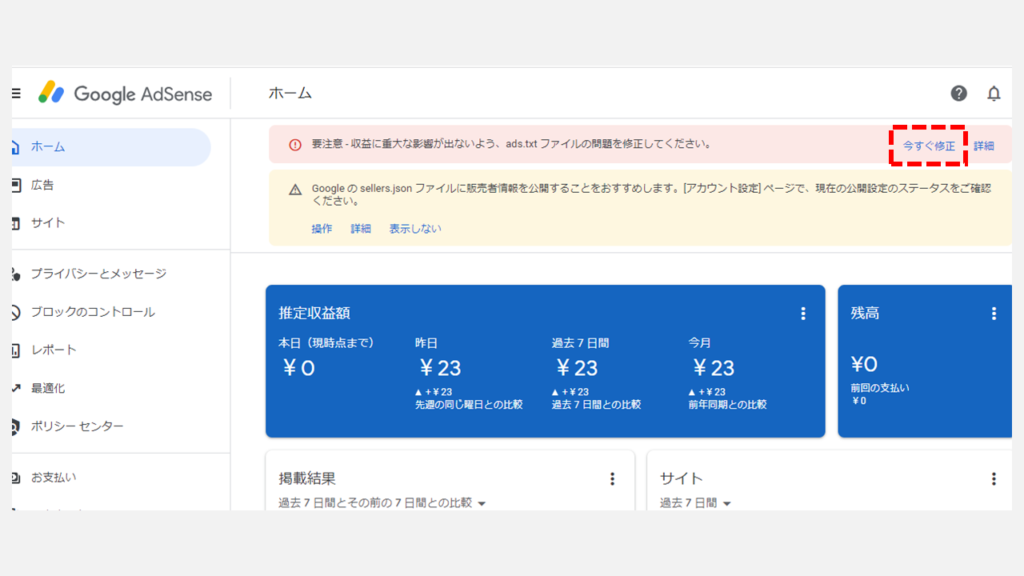
Task: Click 詳細 link in red alert
Action: pos(984,146)
